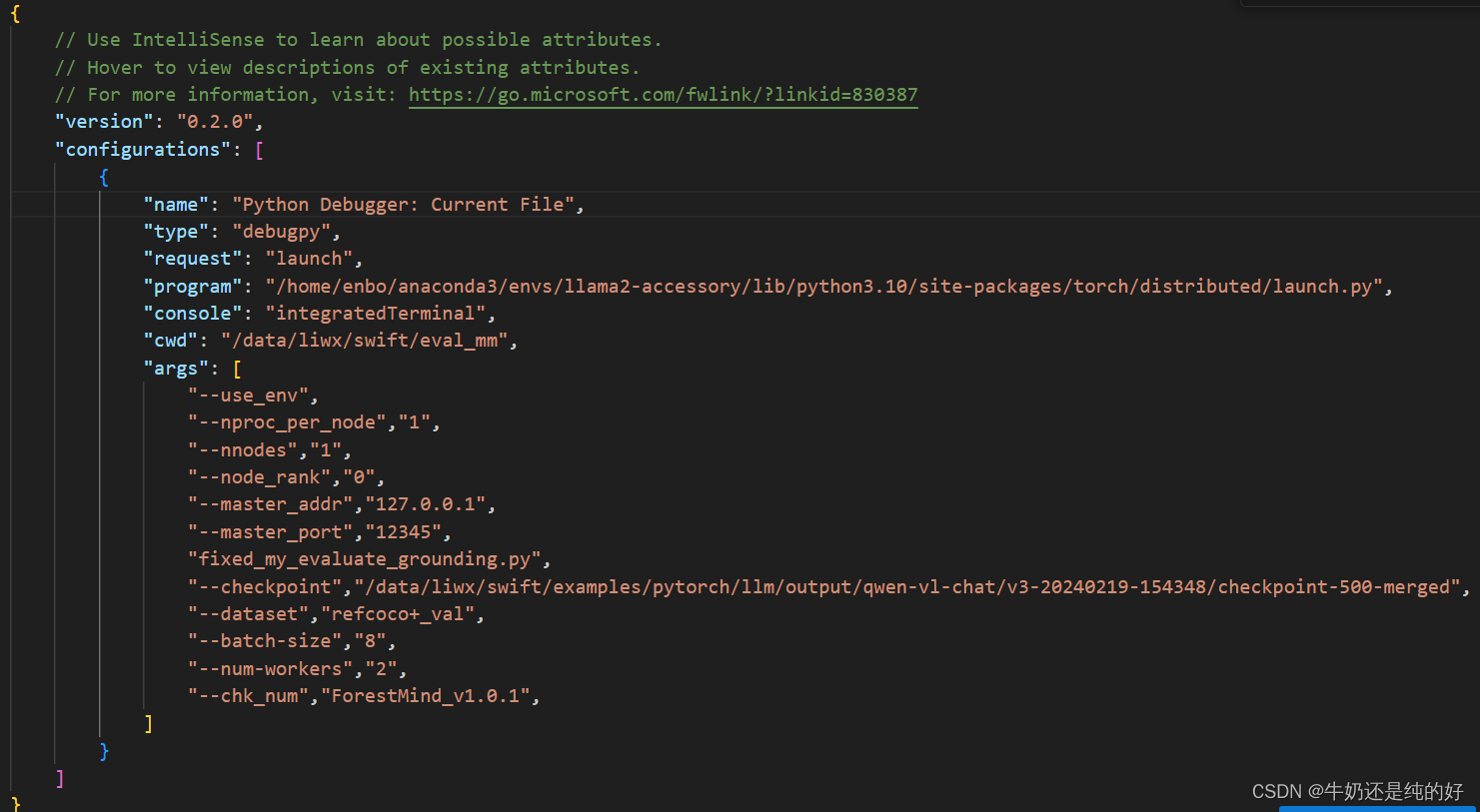Click the master_addr value "127.0.0.1"
The height and width of the screenshot is (812, 1480).
coord(428,503)
